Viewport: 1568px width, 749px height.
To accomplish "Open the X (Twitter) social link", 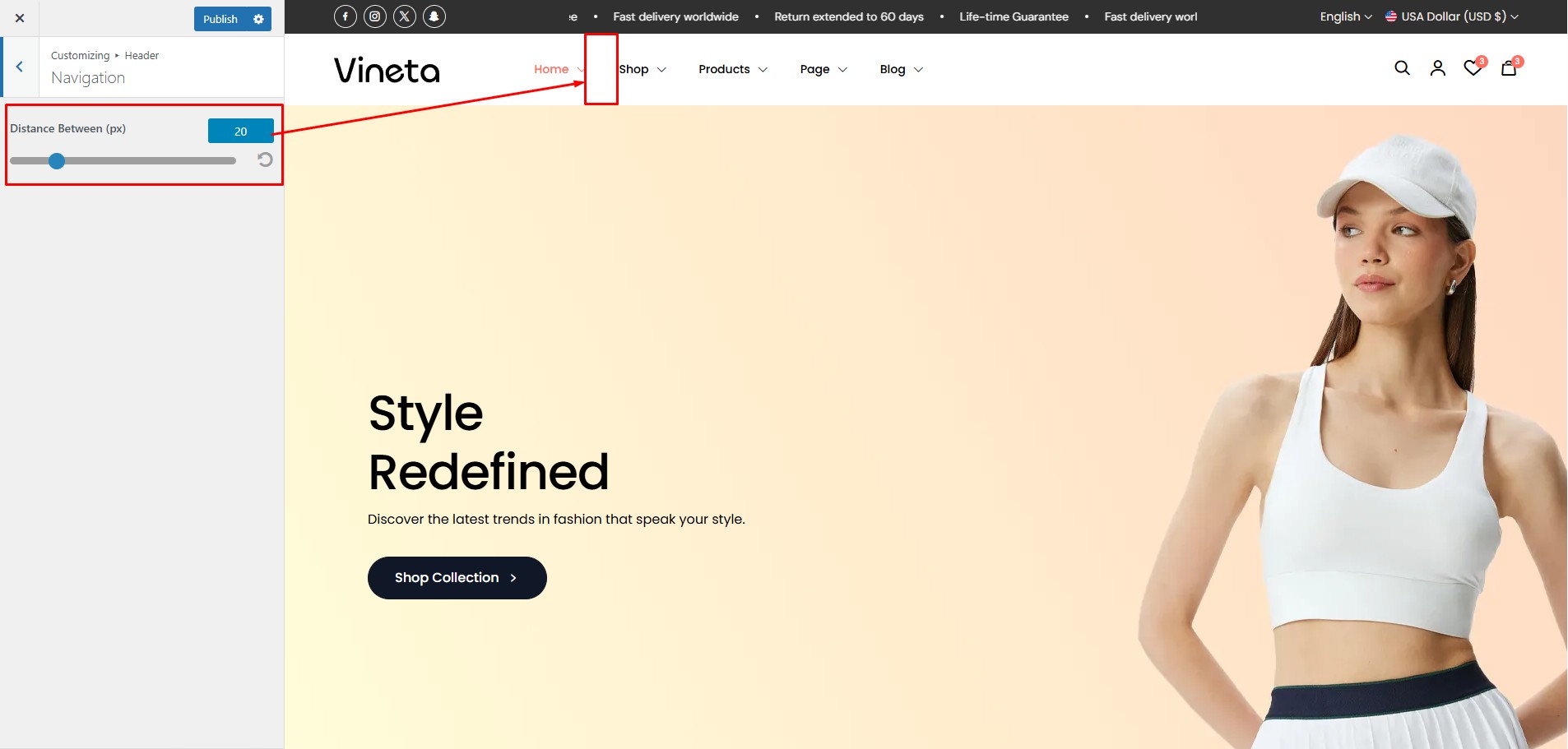I will pyautogui.click(x=405, y=16).
